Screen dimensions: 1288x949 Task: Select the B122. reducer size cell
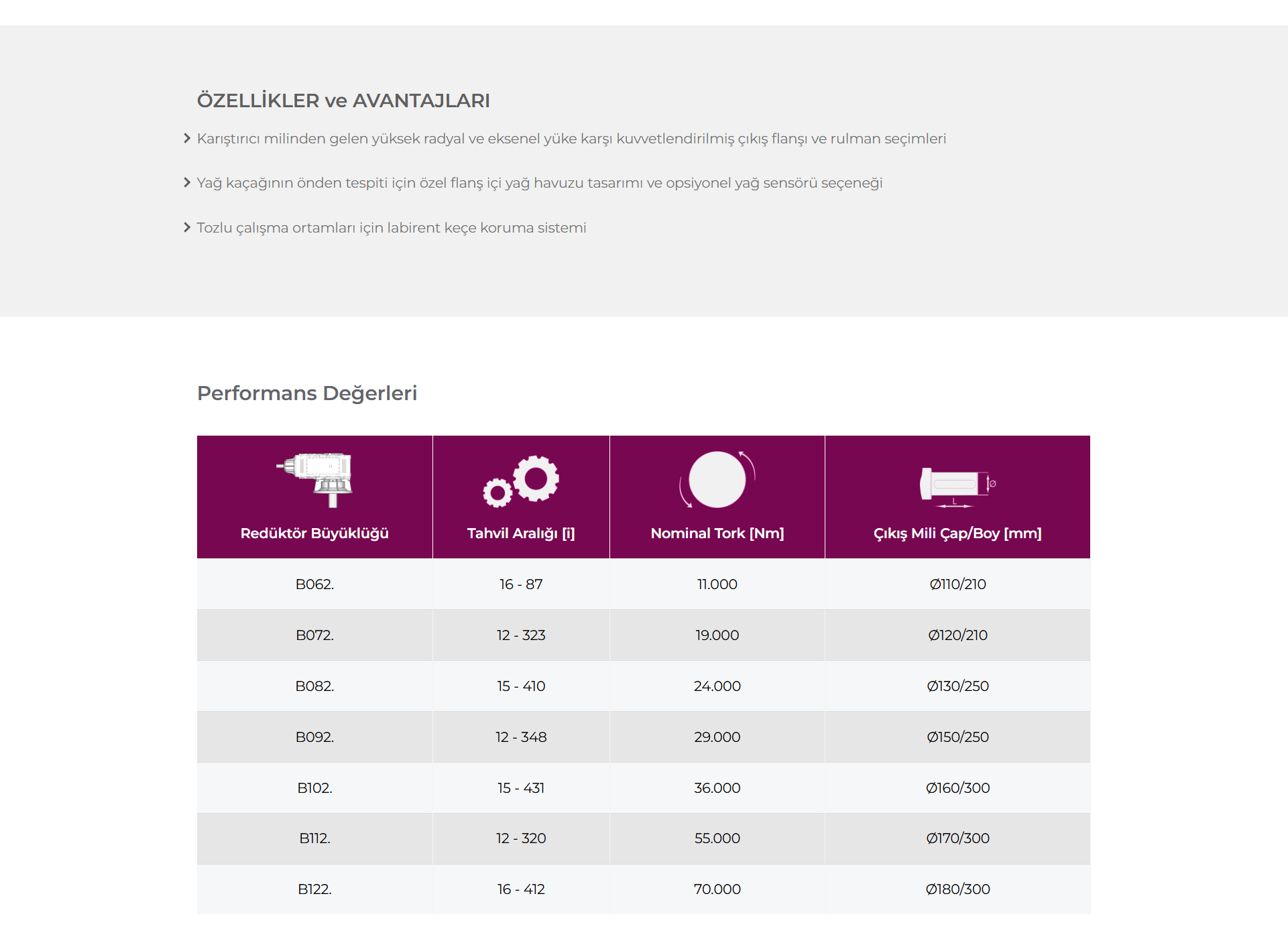pyautogui.click(x=314, y=889)
